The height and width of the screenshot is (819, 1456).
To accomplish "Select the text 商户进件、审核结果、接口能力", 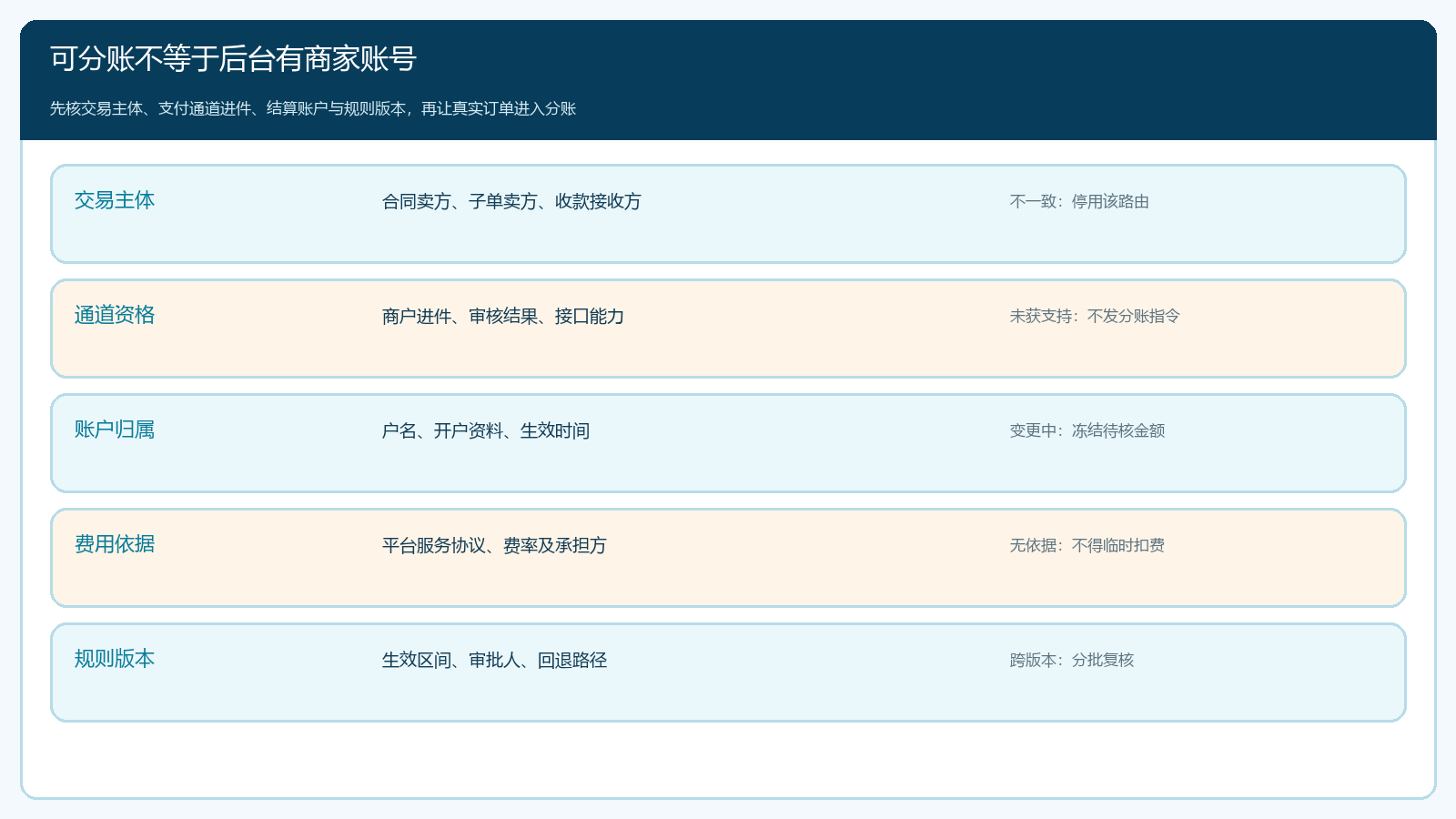I will coord(503,316).
